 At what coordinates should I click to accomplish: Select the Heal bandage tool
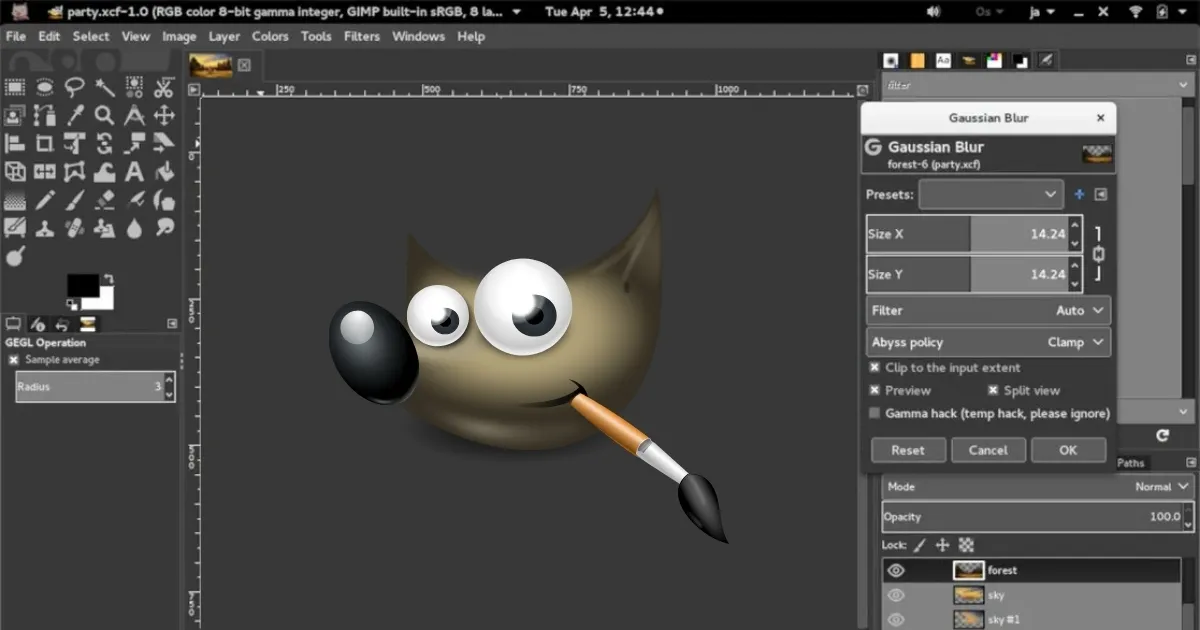(x=75, y=229)
